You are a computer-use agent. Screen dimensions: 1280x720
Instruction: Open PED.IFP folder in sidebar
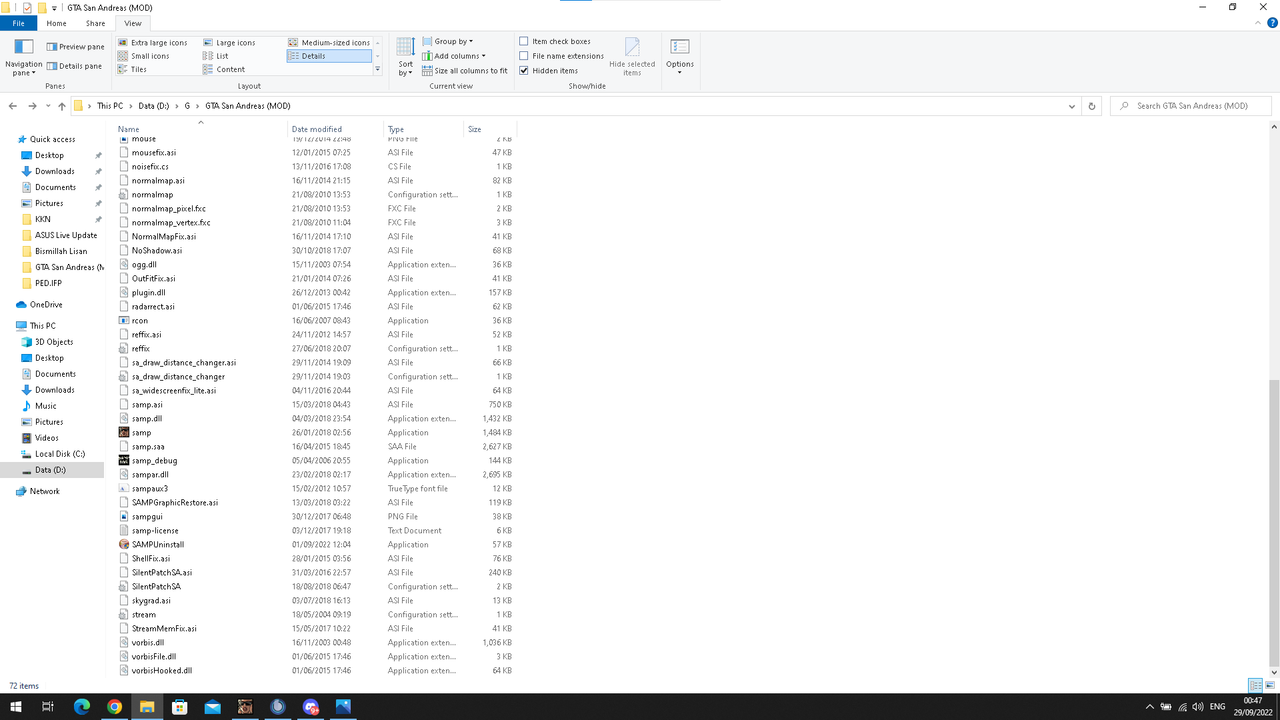tap(48, 283)
